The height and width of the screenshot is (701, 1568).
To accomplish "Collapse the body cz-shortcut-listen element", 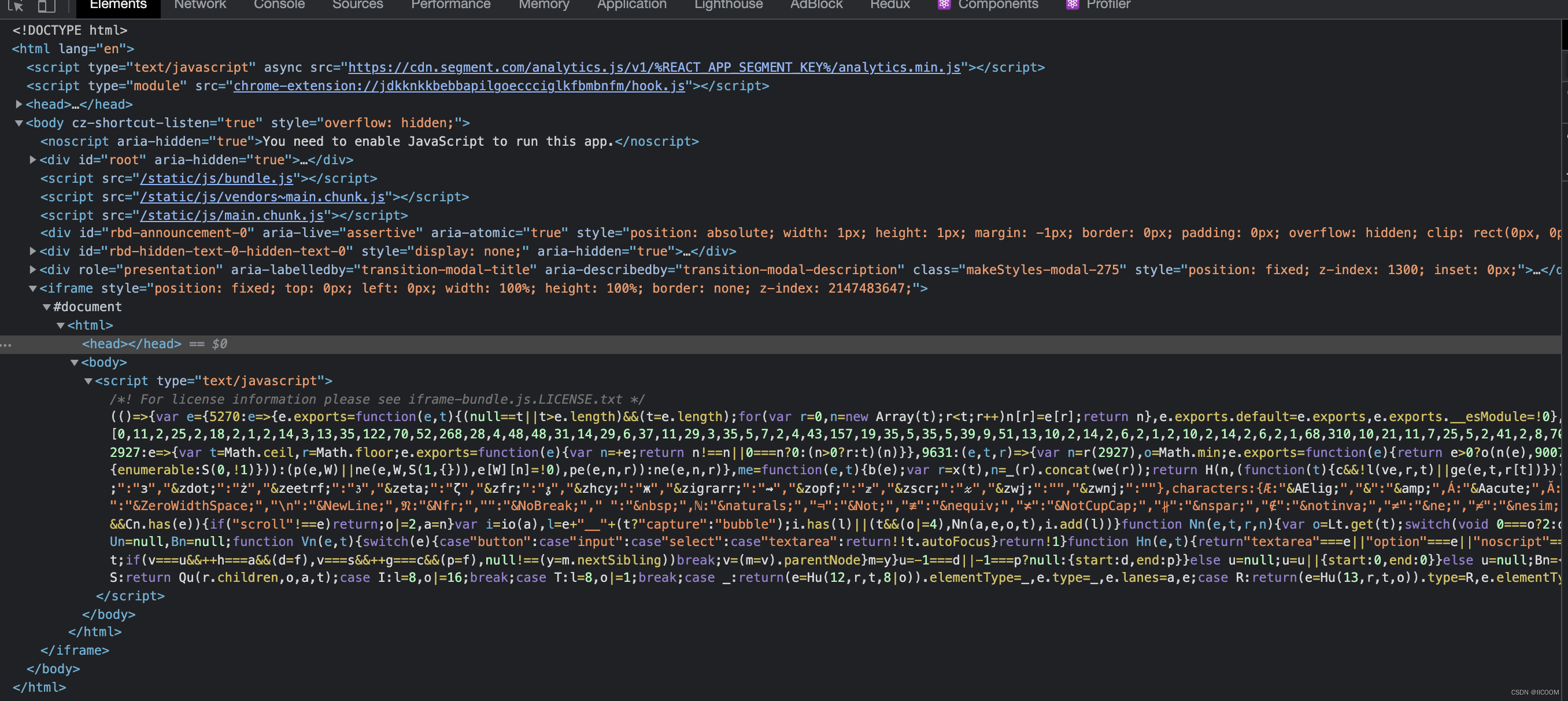I will point(19,123).
